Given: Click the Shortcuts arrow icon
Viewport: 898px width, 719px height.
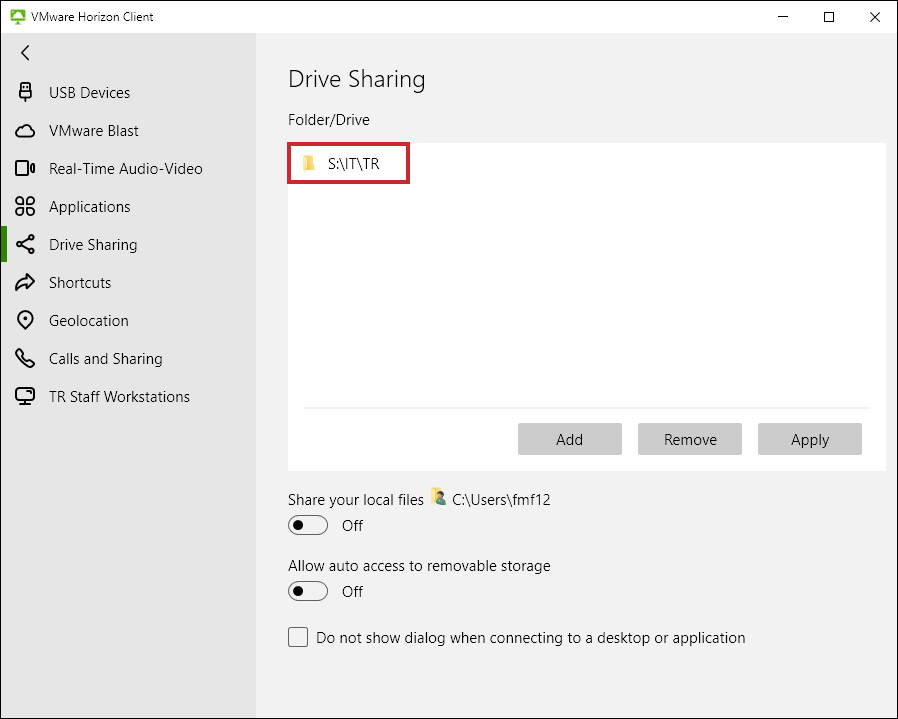Looking at the screenshot, I should (x=25, y=282).
